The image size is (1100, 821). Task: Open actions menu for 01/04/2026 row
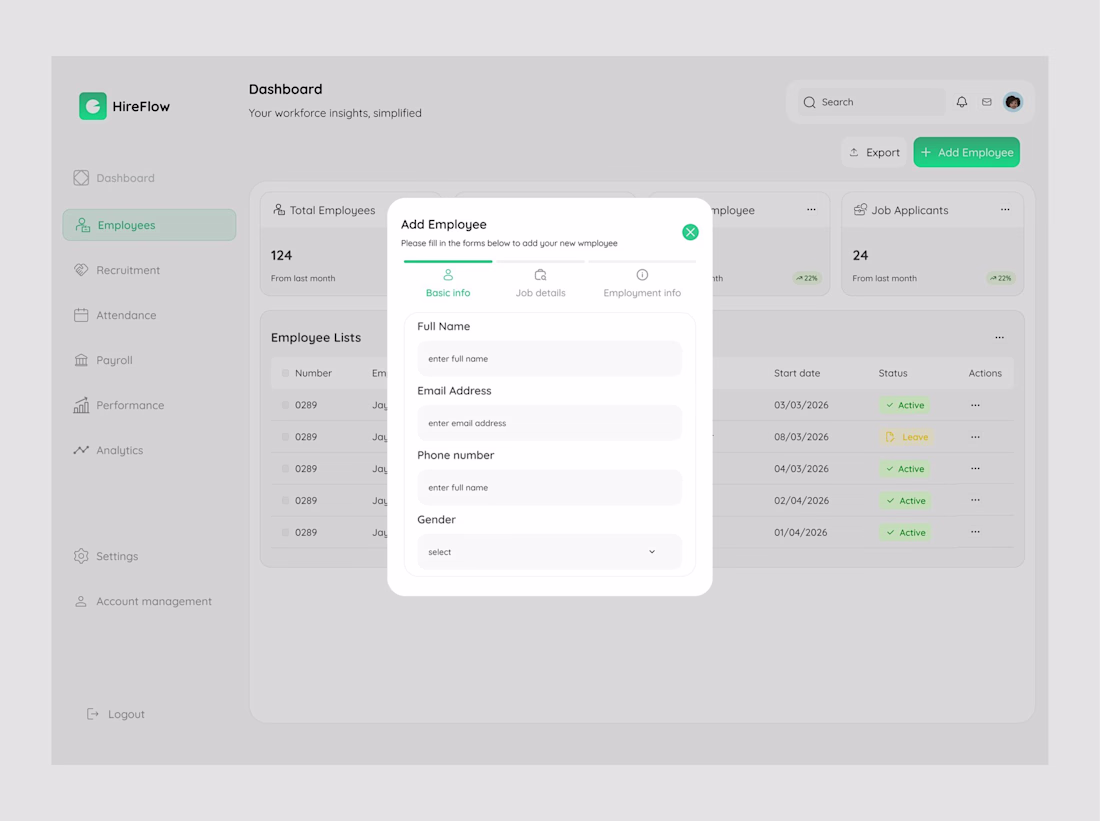click(x=975, y=531)
